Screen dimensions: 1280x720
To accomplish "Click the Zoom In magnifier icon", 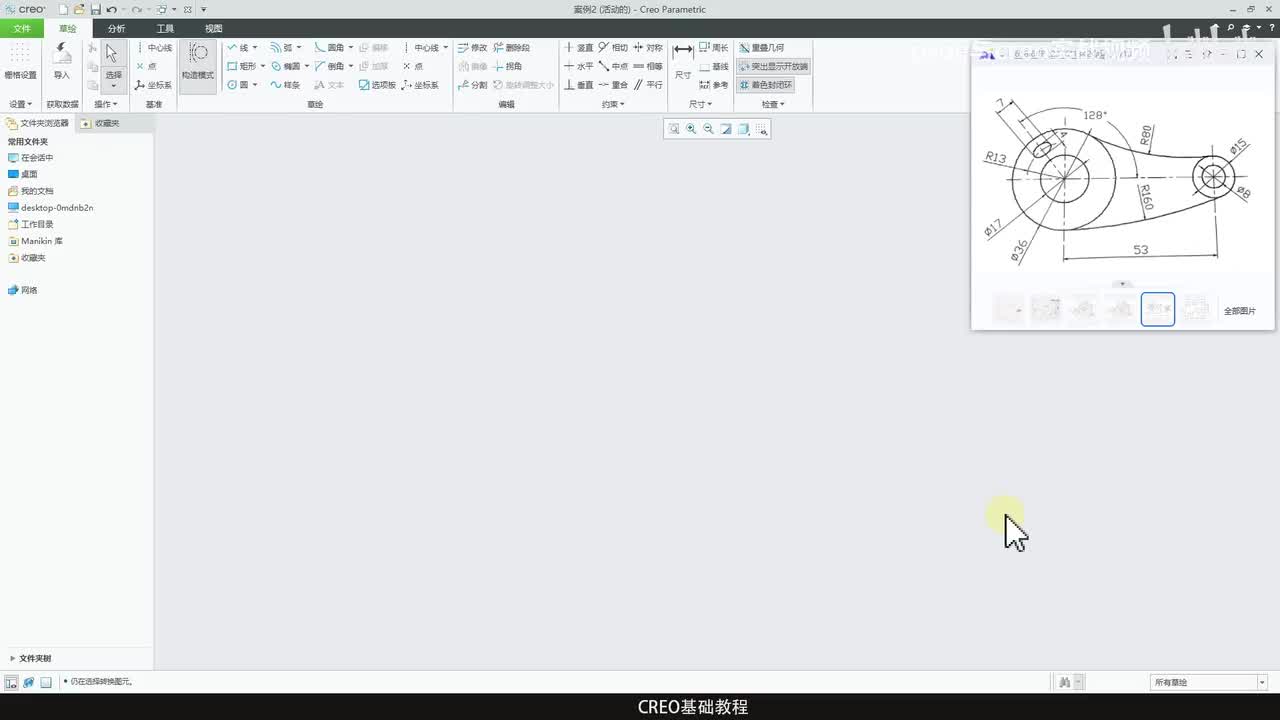I will [x=691, y=129].
